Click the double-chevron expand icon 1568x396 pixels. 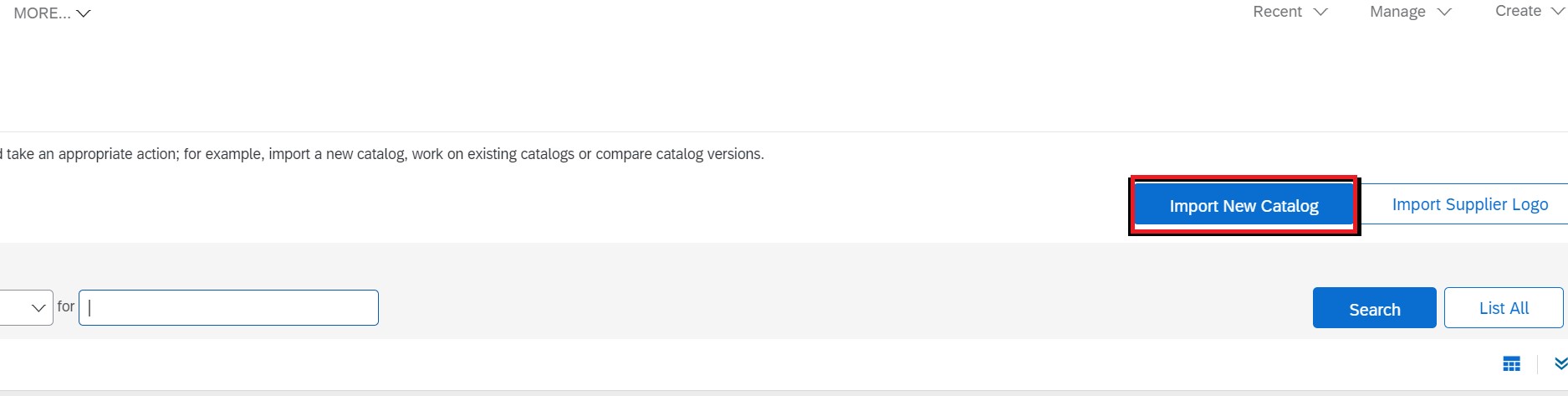[1560, 363]
